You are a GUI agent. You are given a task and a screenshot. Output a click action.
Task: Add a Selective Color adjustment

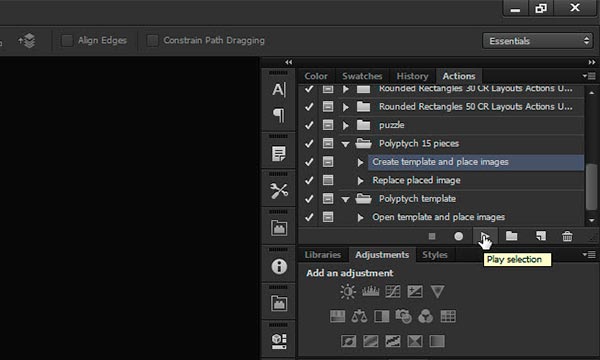(x=415, y=341)
